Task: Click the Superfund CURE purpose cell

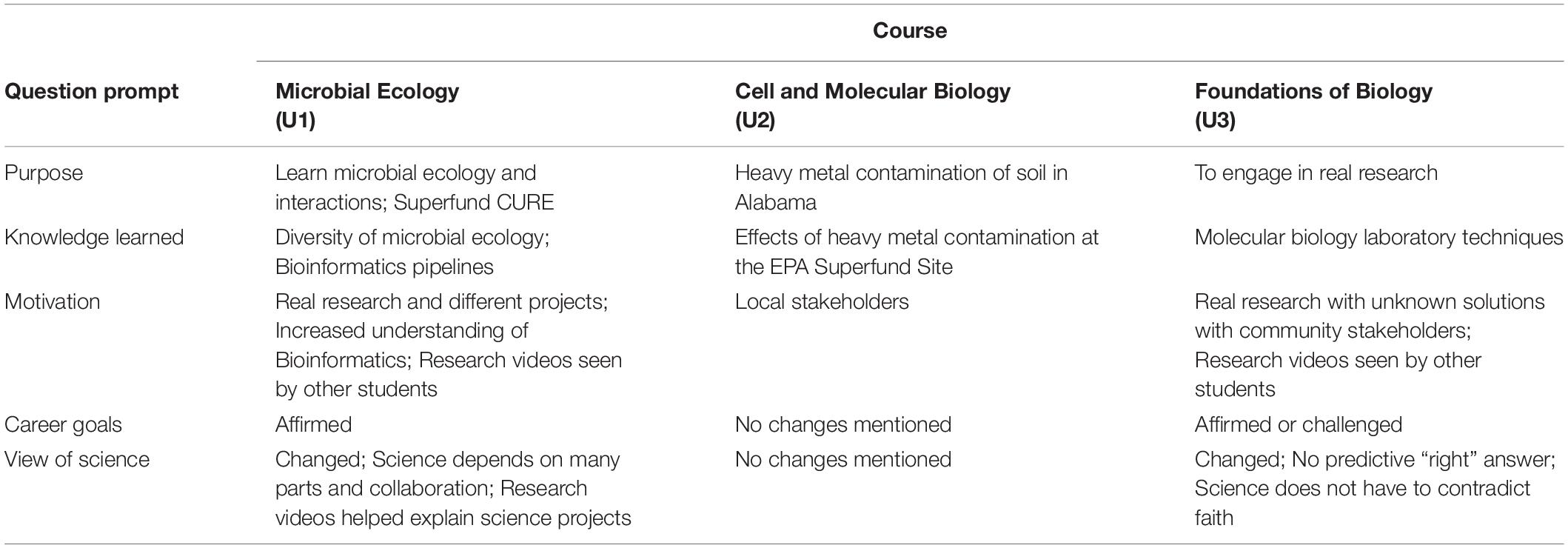Action: [415, 187]
